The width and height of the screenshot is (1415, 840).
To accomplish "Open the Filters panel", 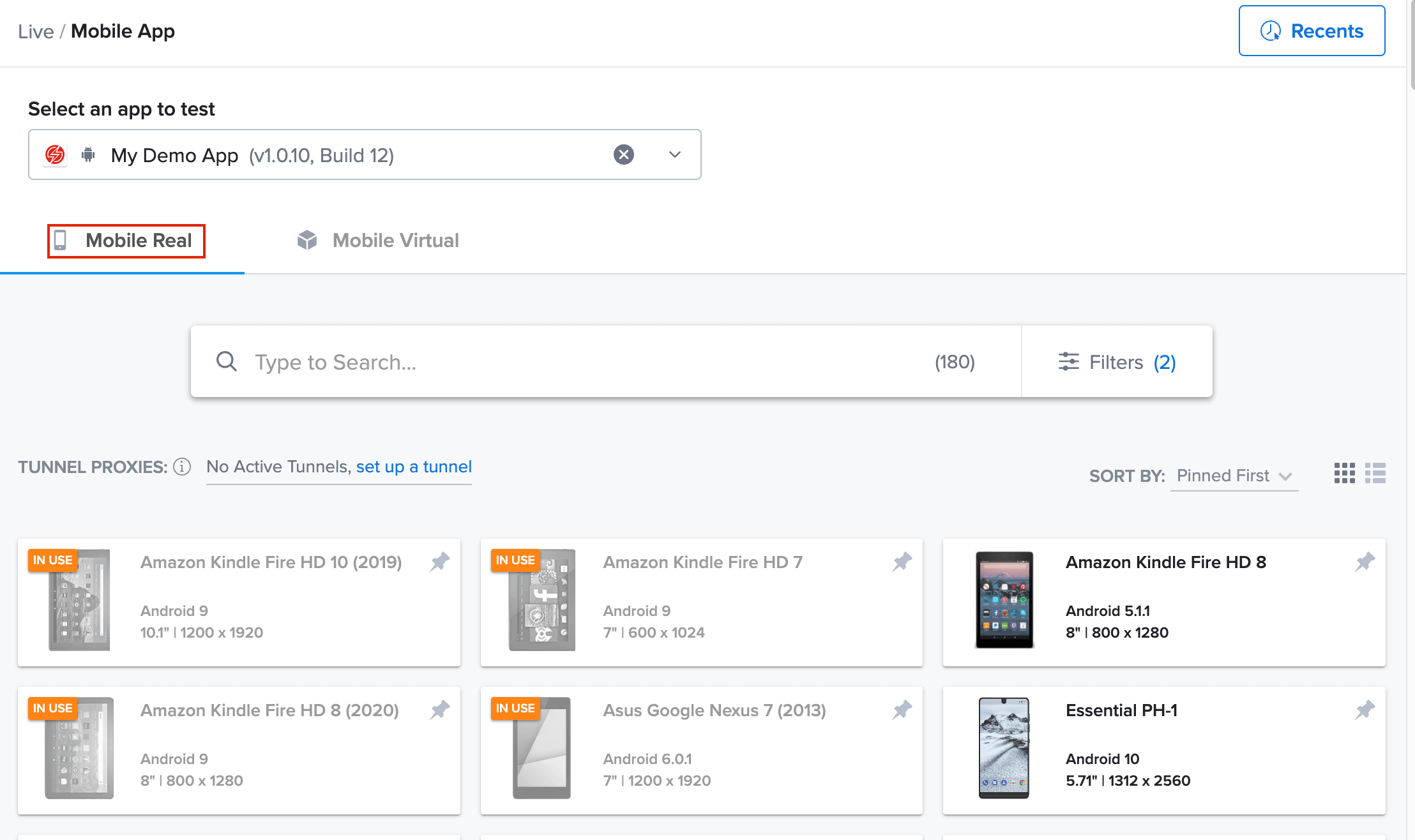I will (1116, 362).
